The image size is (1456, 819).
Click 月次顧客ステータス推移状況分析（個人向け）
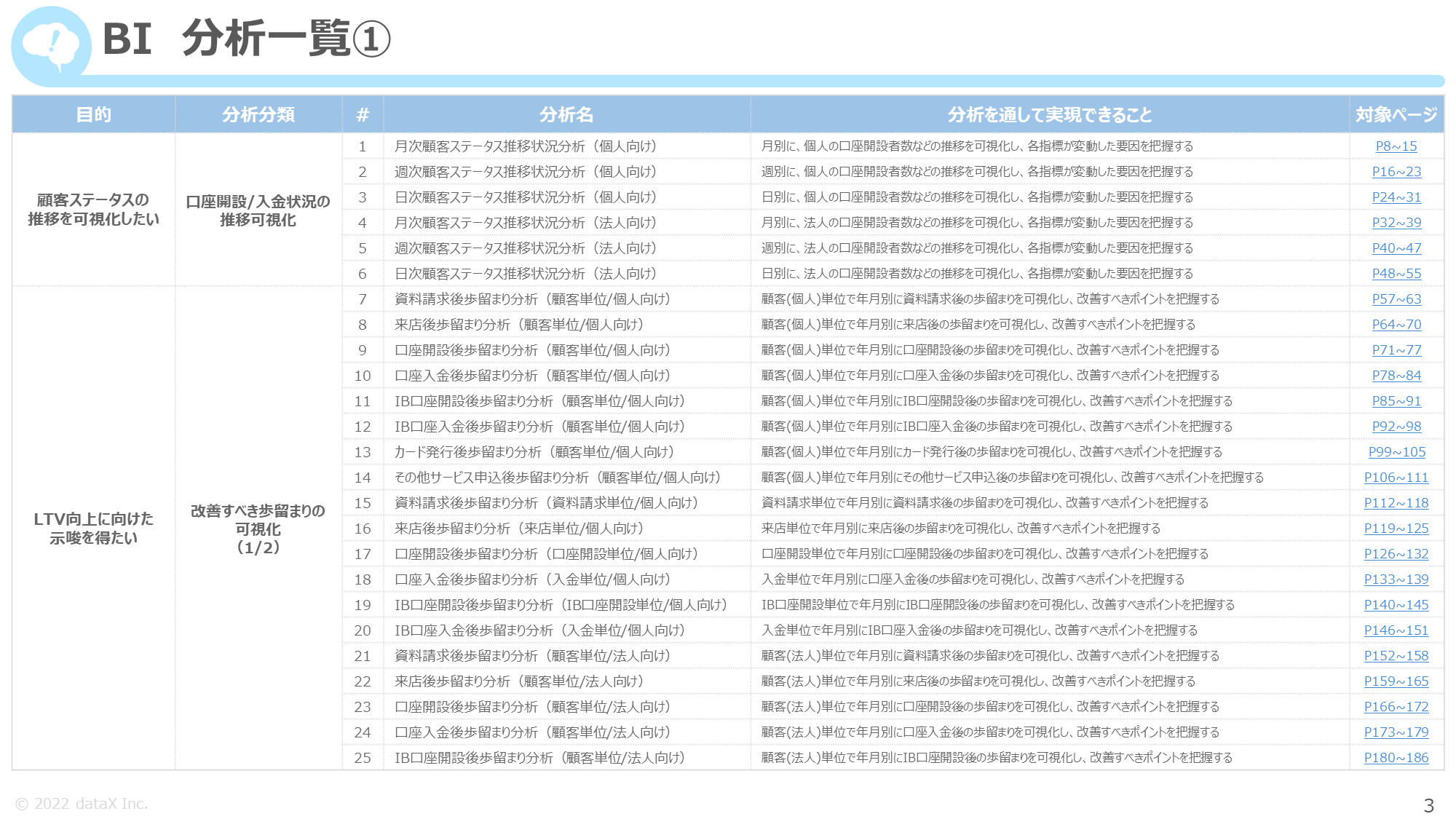click(x=526, y=146)
